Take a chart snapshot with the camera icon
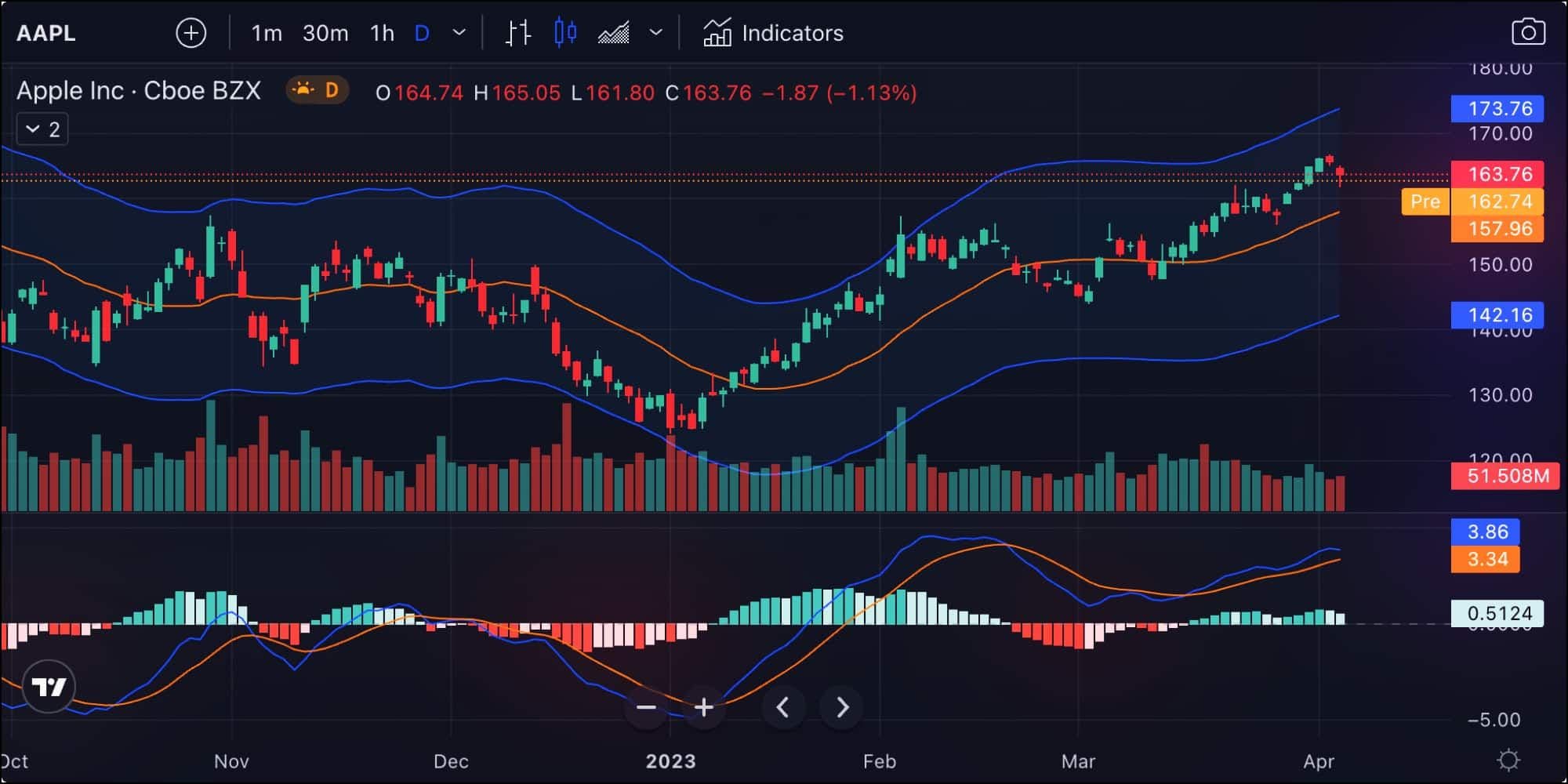 [x=1528, y=33]
